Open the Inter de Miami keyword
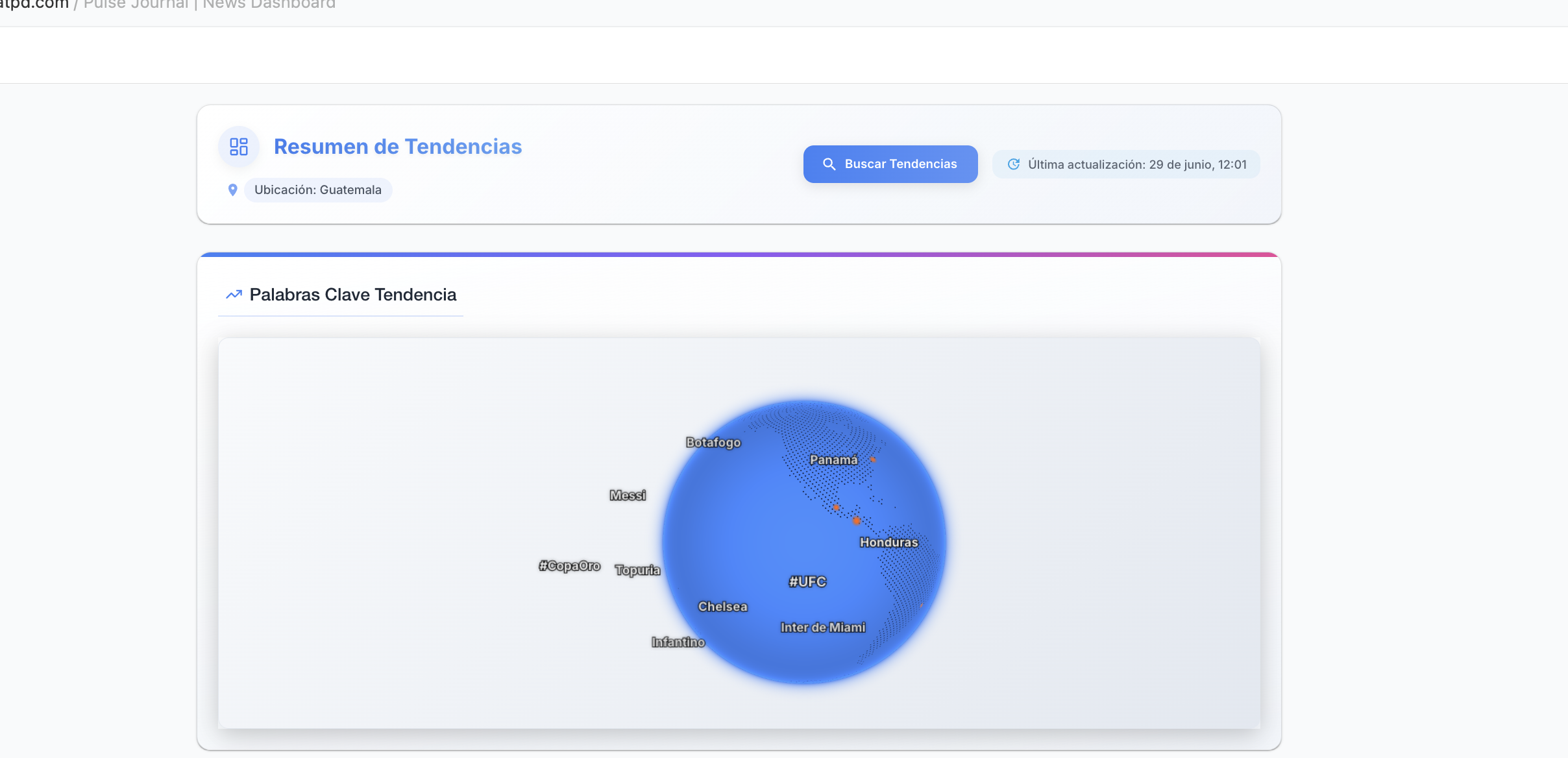Image resolution: width=1568 pixels, height=758 pixels. 822,628
